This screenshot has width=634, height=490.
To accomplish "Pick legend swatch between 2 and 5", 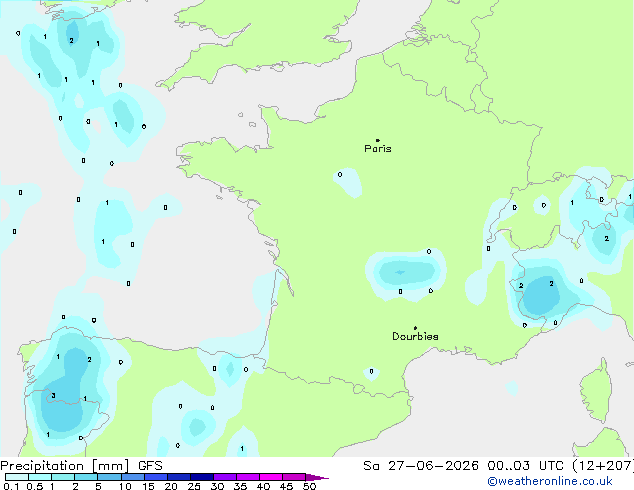I will click(x=86, y=477).
